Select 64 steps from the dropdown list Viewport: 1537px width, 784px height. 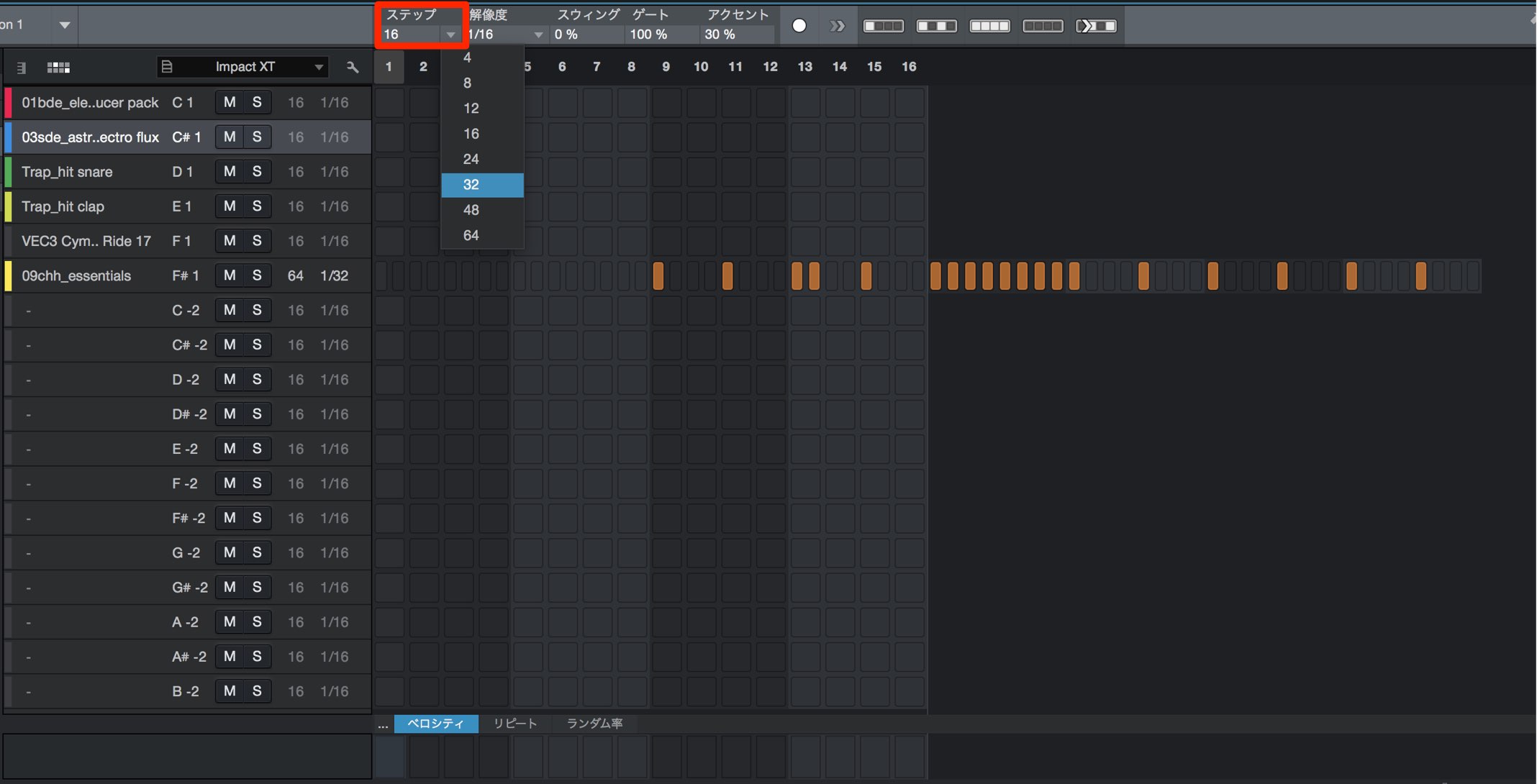click(482, 235)
